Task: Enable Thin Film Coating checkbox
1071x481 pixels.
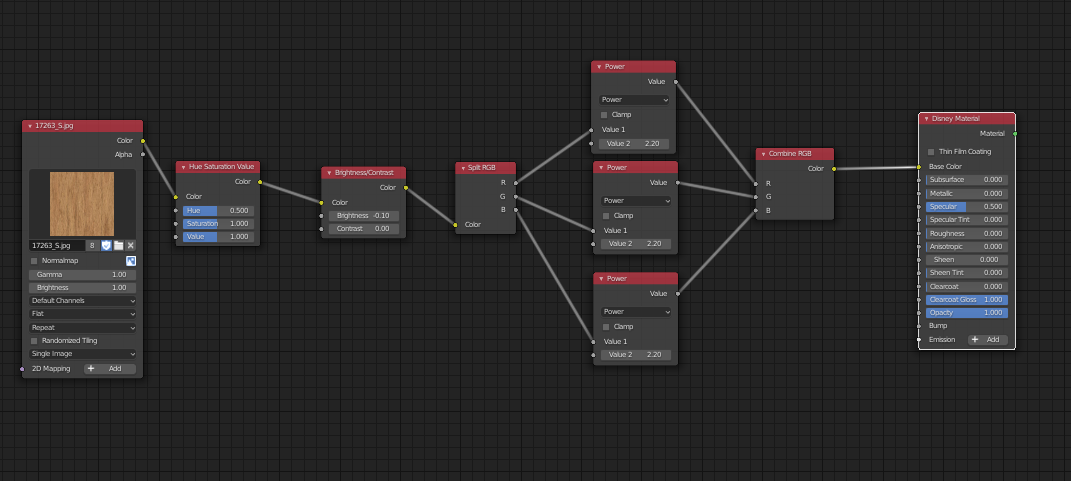Action: point(931,152)
